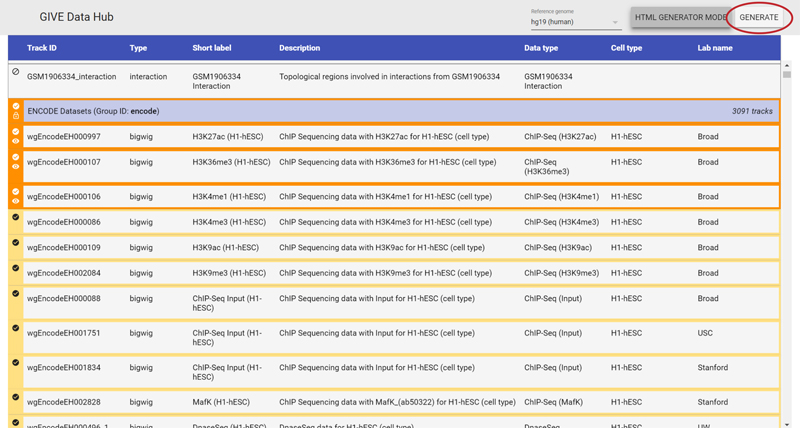Toggle the check icon for wgEncodeEH000109
Screen dimensions: 800x428
(16, 242)
